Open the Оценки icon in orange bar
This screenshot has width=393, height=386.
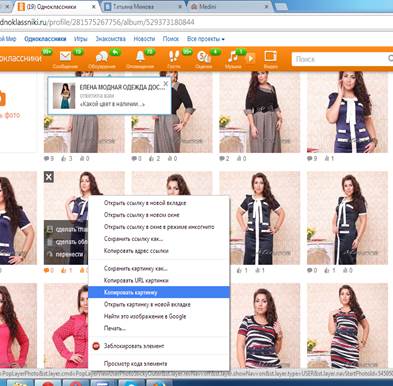point(203,57)
